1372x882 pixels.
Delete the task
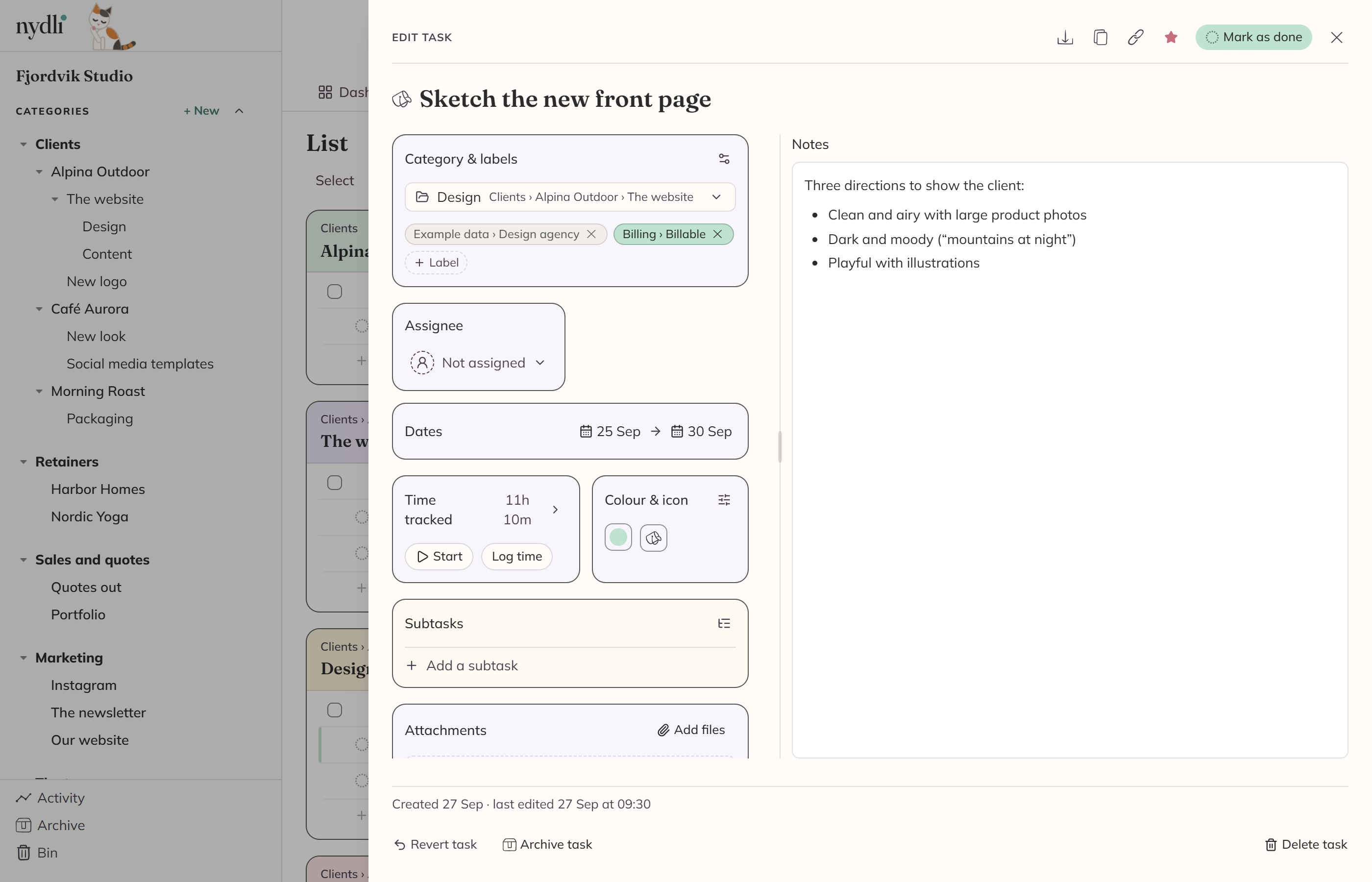(1305, 845)
